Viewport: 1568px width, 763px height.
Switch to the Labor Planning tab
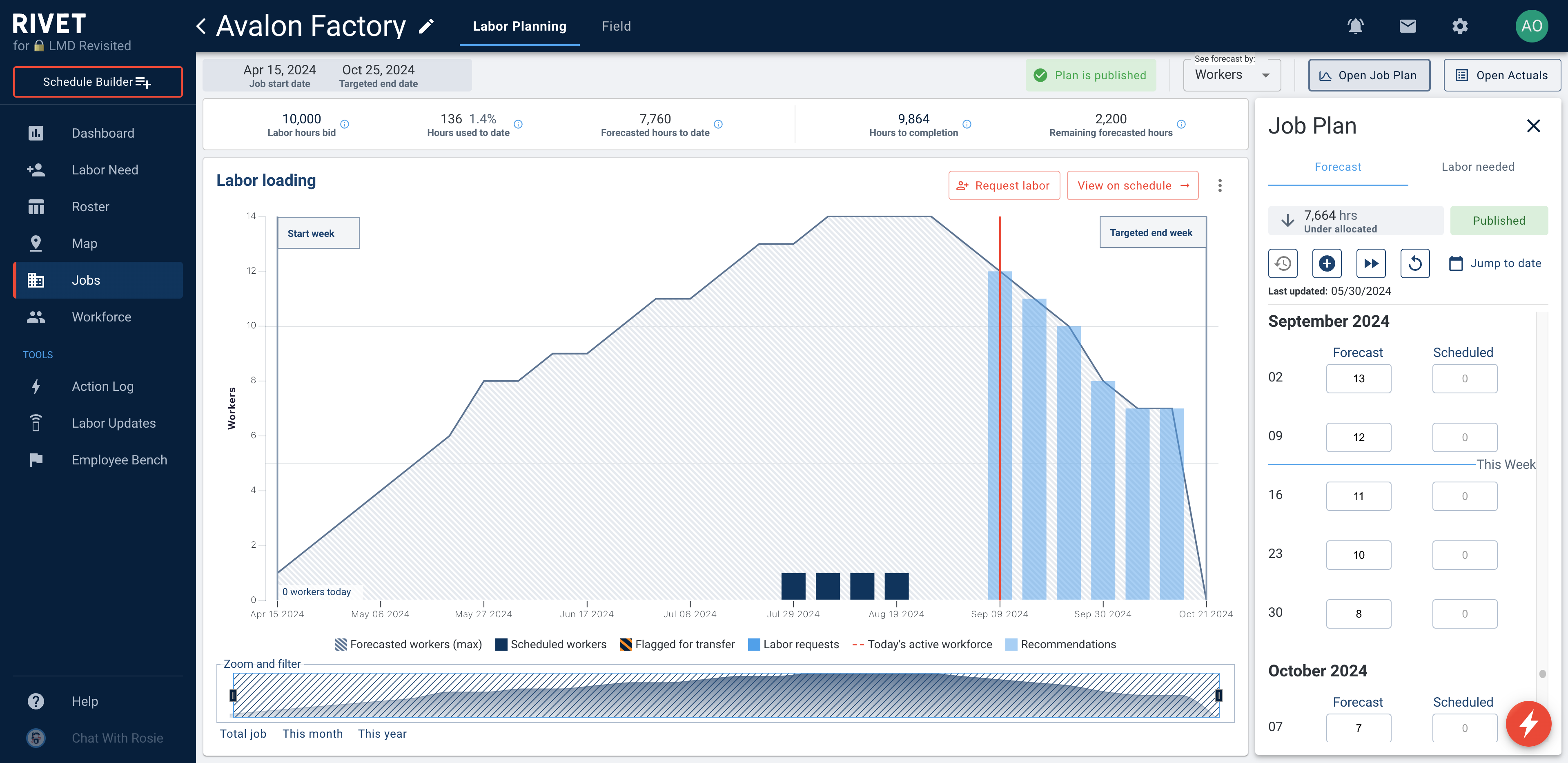tap(519, 26)
